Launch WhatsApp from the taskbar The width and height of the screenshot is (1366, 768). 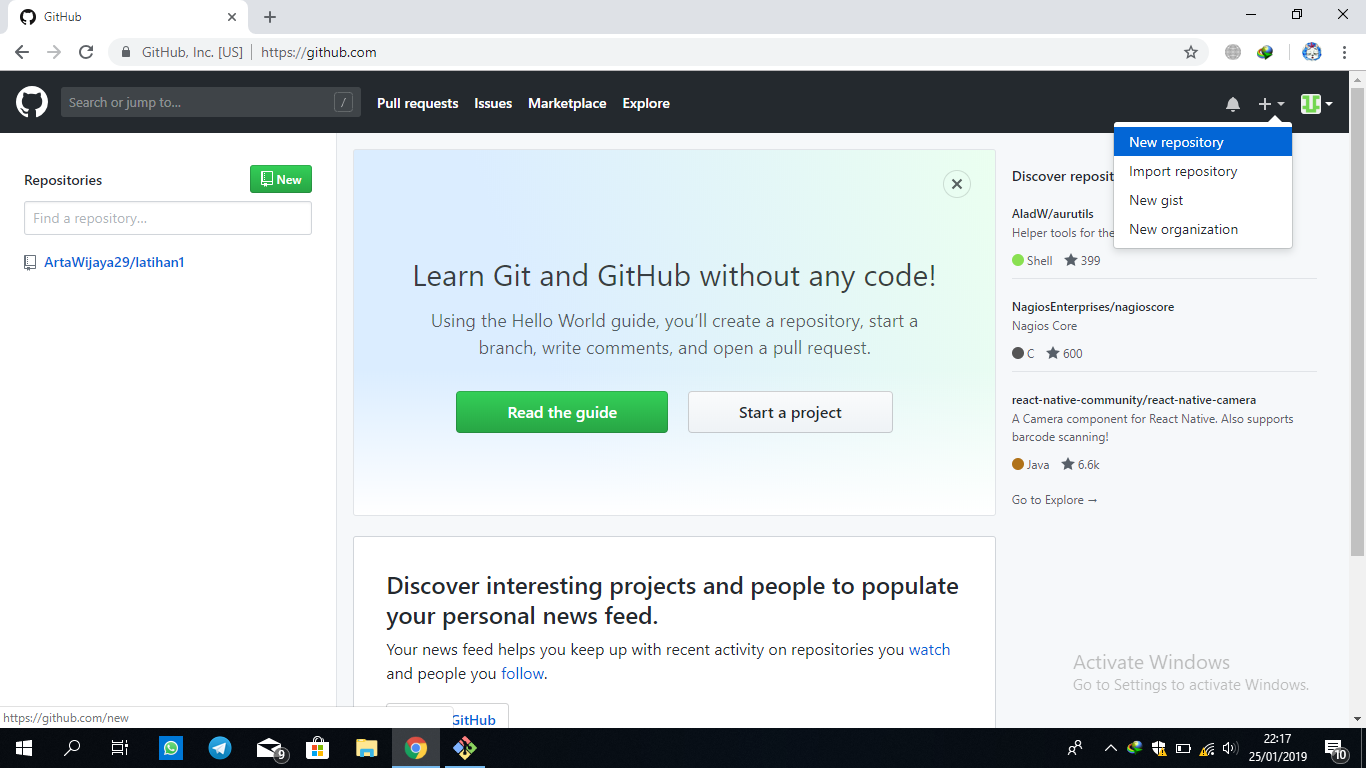(x=171, y=748)
